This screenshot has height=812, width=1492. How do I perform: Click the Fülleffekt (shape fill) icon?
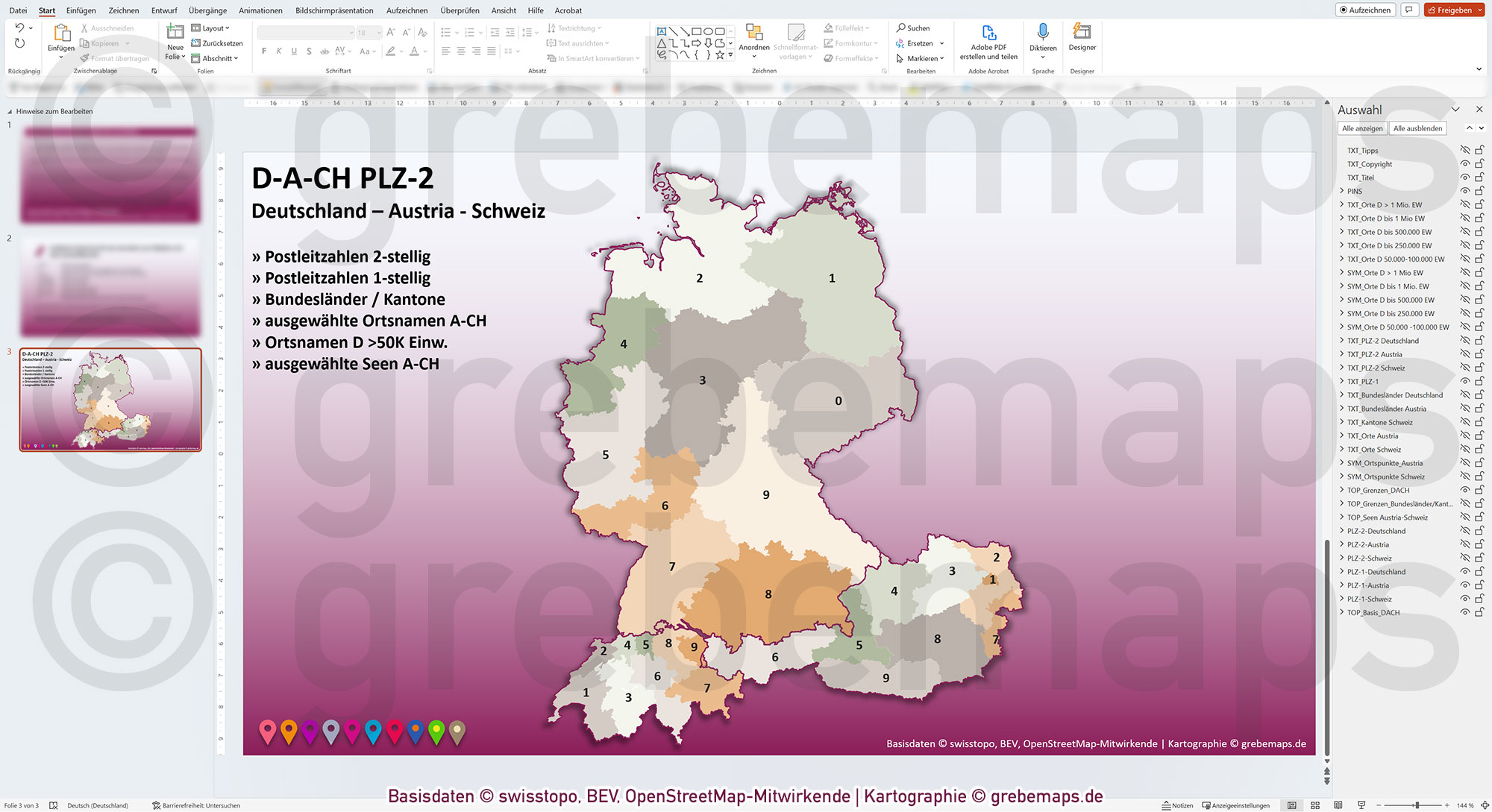[x=828, y=26]
